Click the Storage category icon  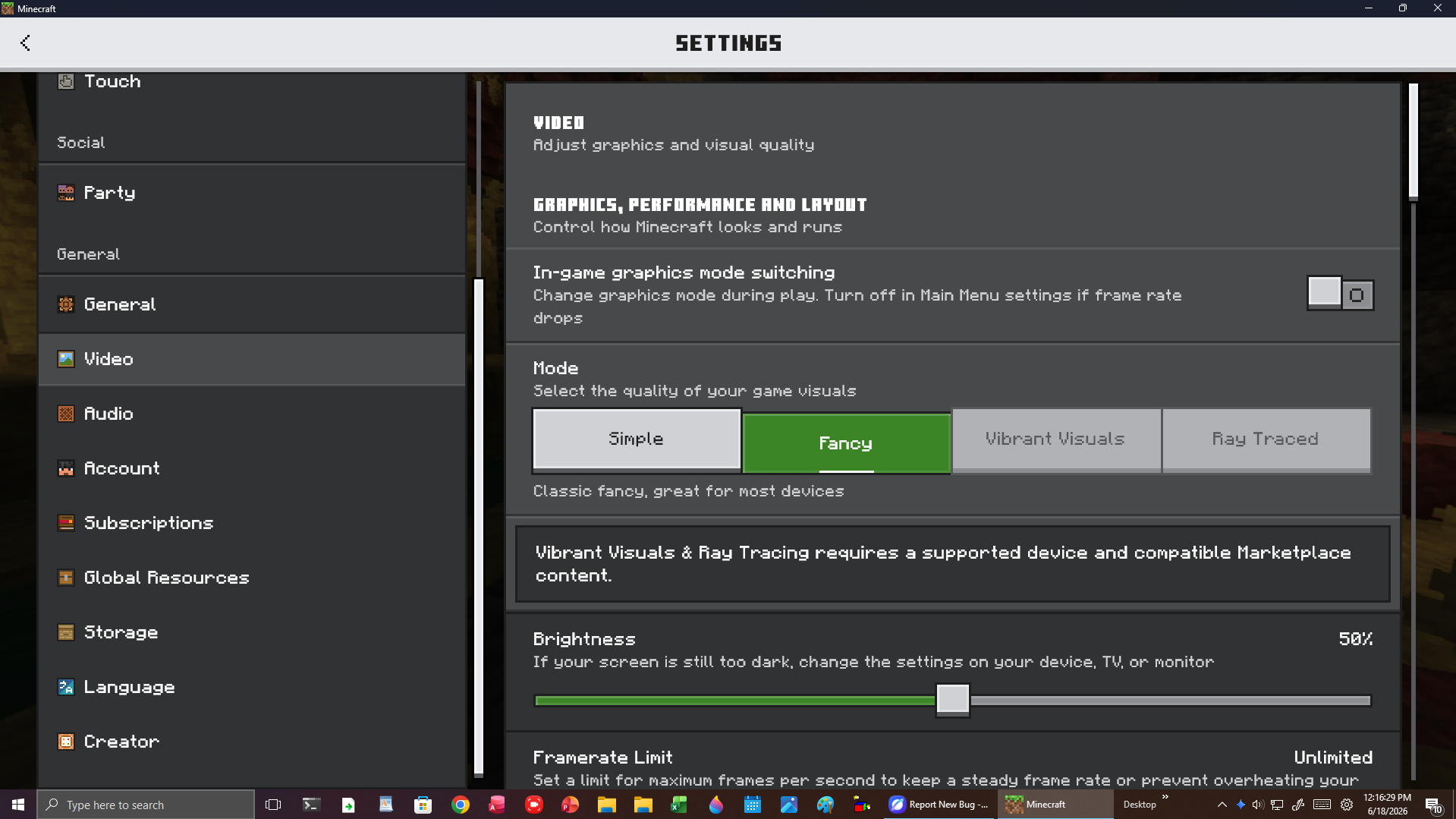pos(66,632)
